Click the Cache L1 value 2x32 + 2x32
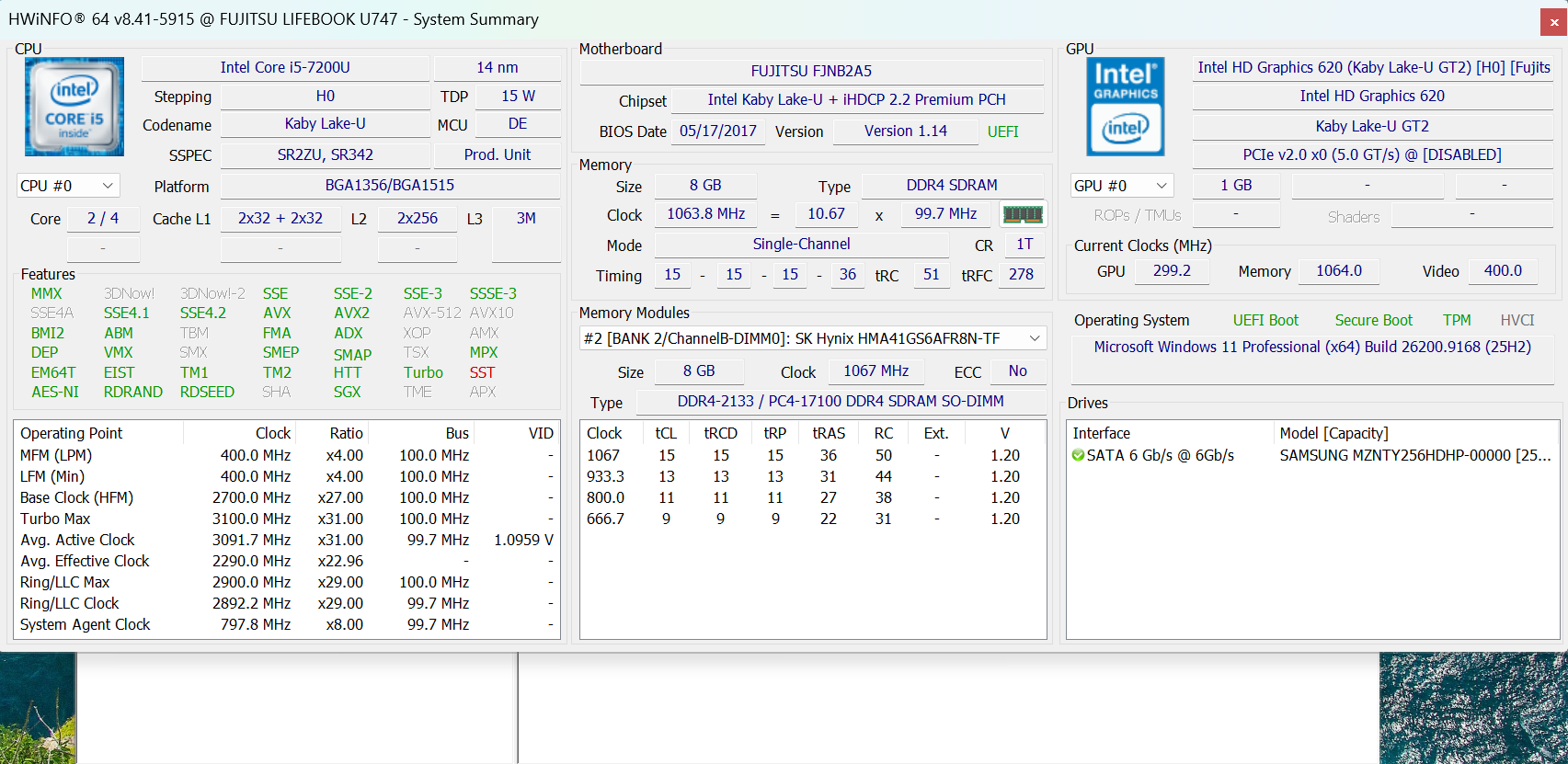Image resolution: width=1568 pixels, height=764 pixels. [280, 218]
